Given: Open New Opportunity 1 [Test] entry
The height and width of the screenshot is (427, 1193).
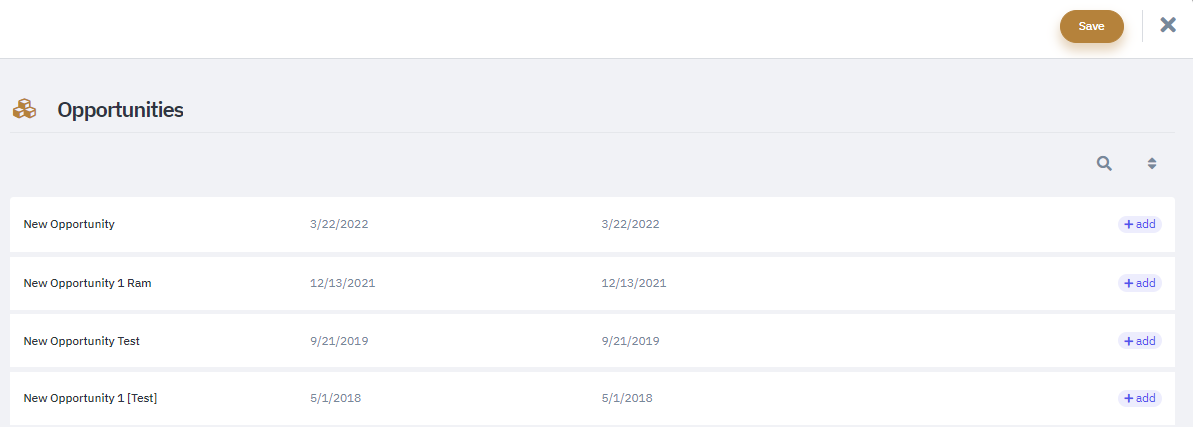Looking at the screenshot, I should (91, 398).
